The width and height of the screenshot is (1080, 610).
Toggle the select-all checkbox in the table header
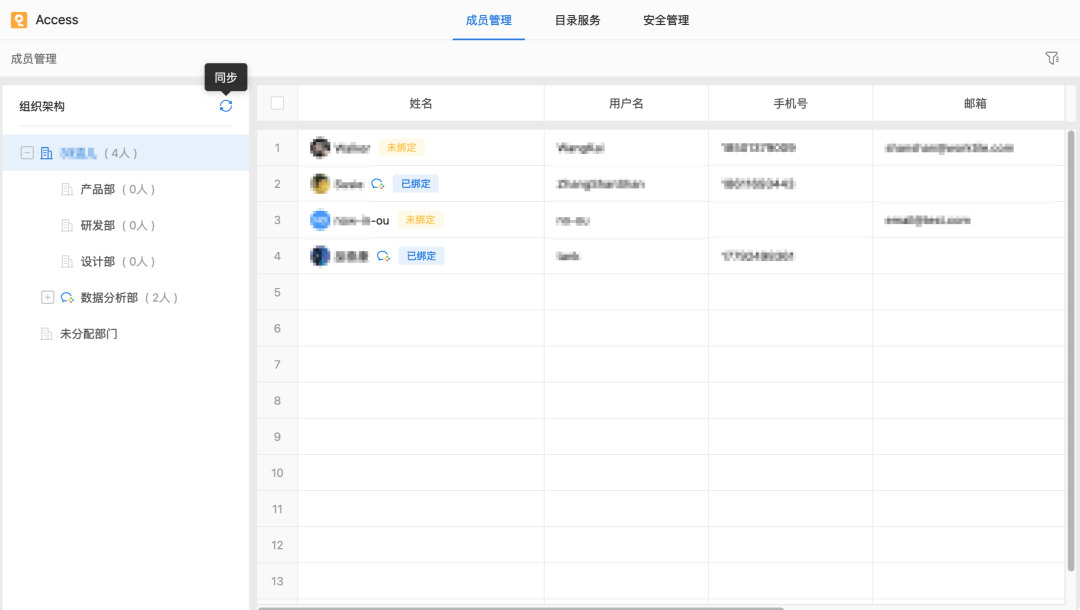click(x=277, y=102)
